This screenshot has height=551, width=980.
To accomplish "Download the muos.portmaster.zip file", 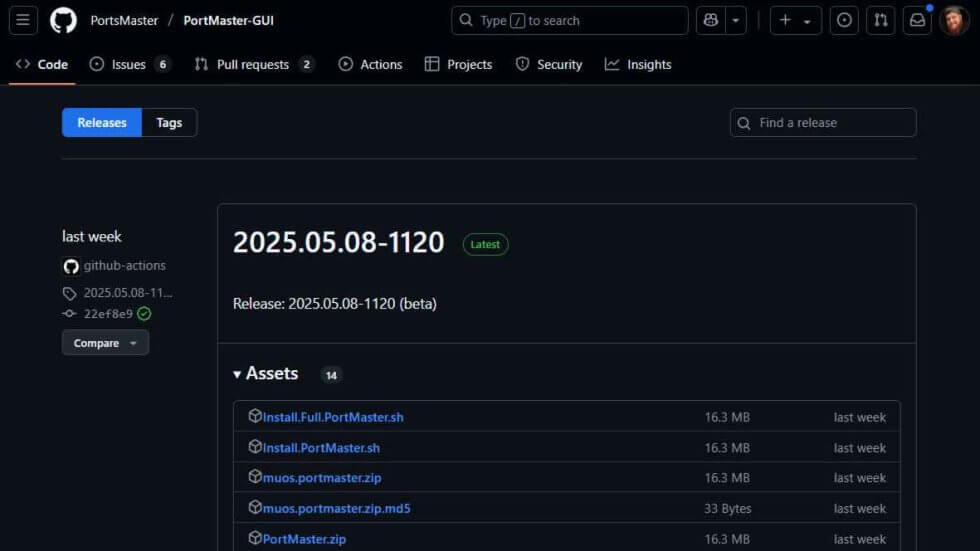I will pos(322,478).
